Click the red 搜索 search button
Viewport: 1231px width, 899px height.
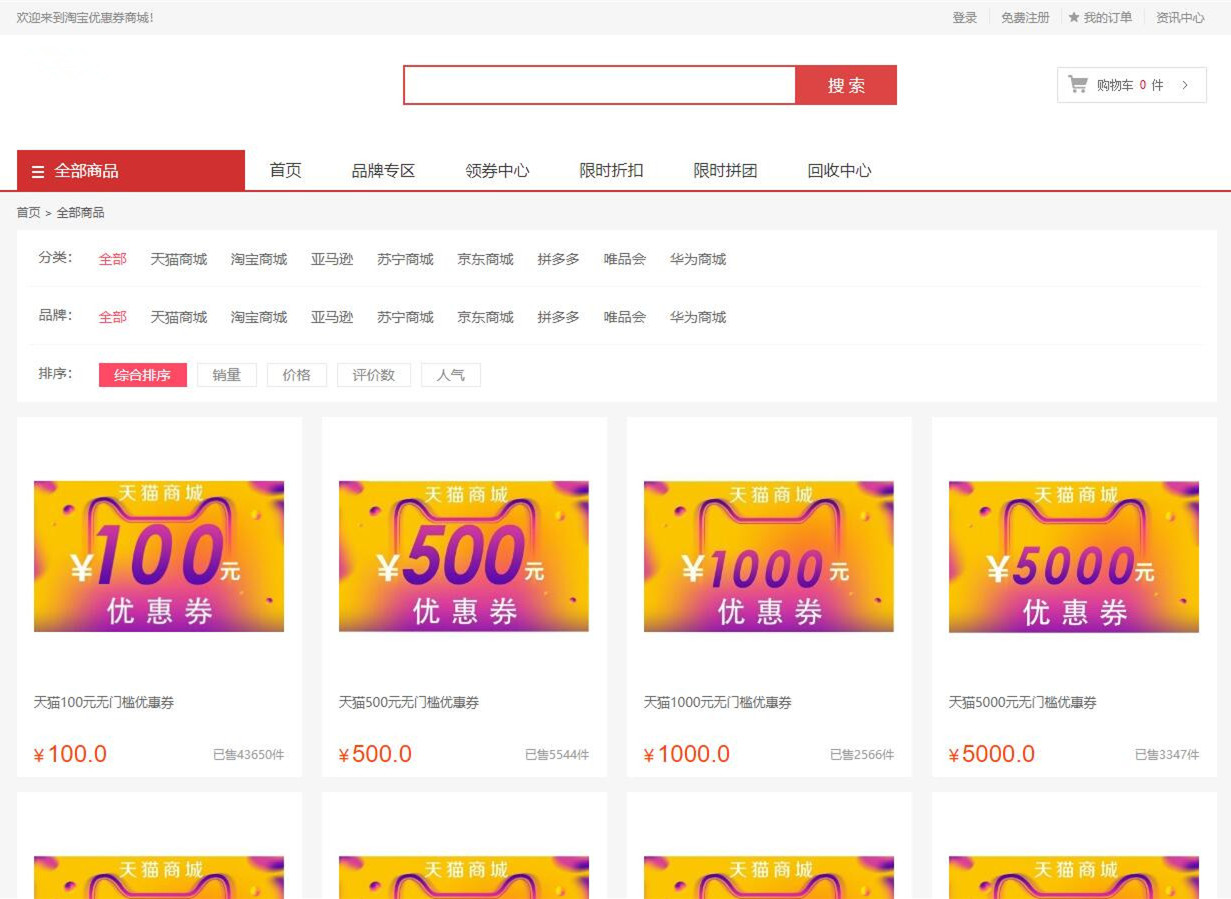tap(846, 85)
